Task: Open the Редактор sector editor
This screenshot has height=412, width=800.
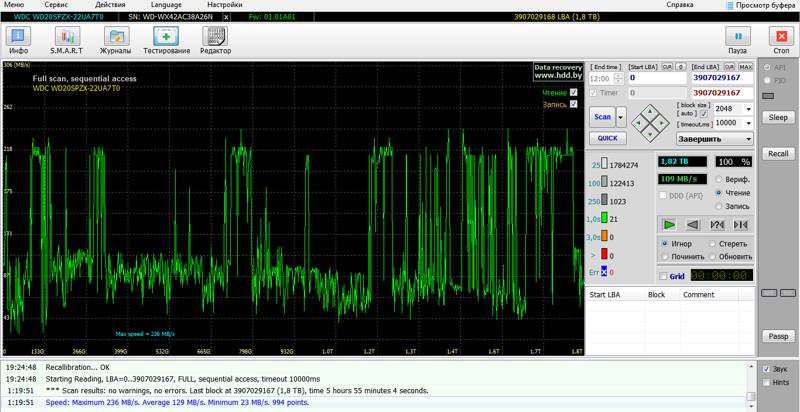Action: (x=215, y=40)
